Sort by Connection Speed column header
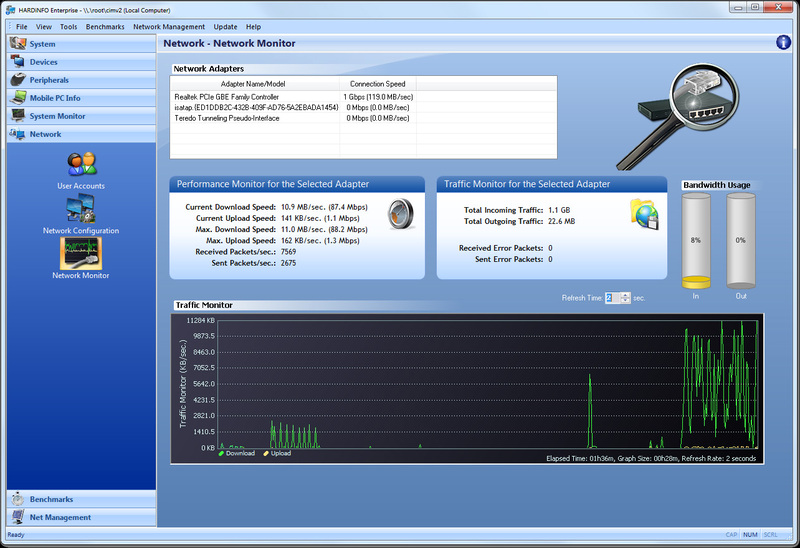Viewport: 800px width, 548px height. click(378, 84)
